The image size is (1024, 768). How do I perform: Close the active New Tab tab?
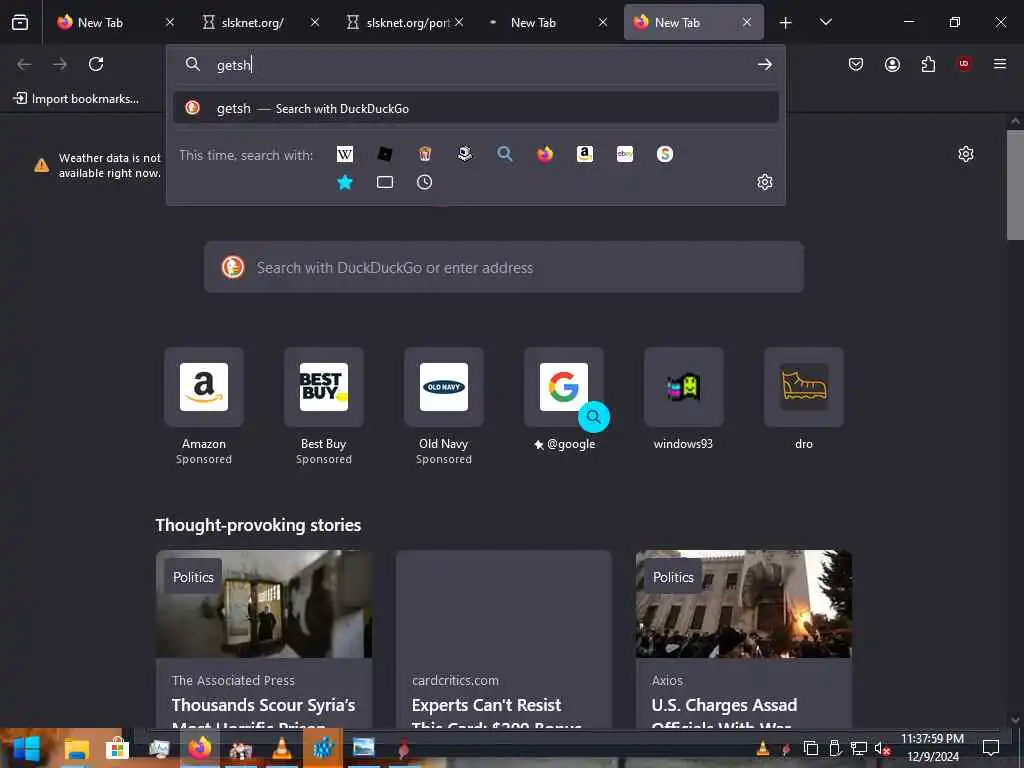pyautogui.click(x=746, y=22)
